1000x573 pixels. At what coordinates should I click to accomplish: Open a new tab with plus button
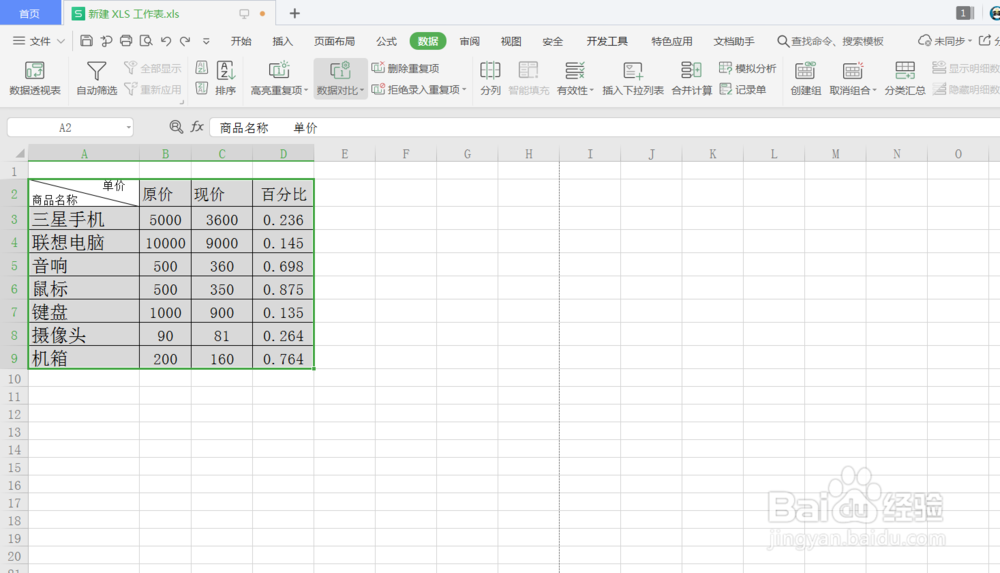click(x=295, y=13)
